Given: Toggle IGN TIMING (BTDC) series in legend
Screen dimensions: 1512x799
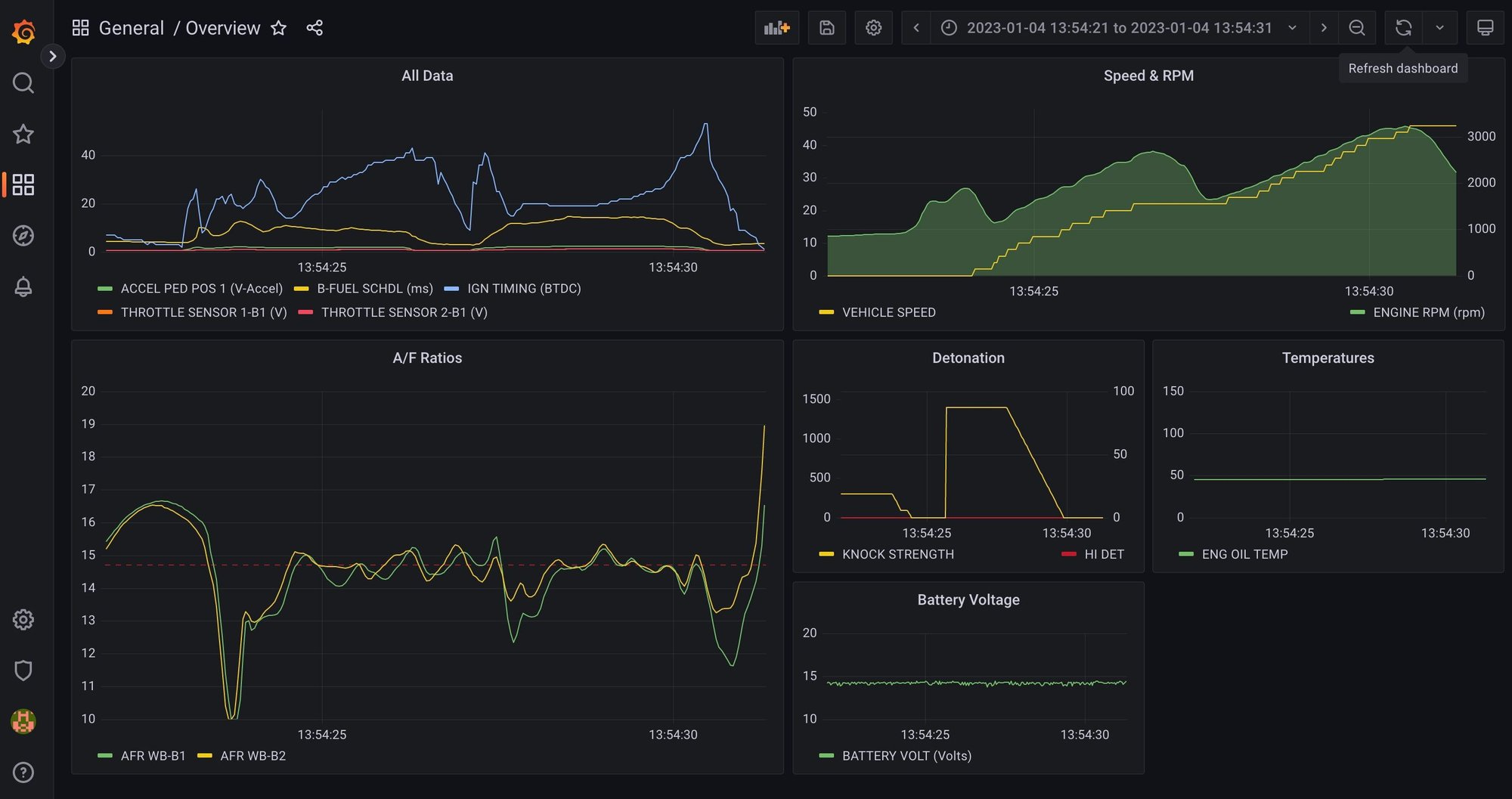Looking at the screenshot, I should click(x=523, y=289).
